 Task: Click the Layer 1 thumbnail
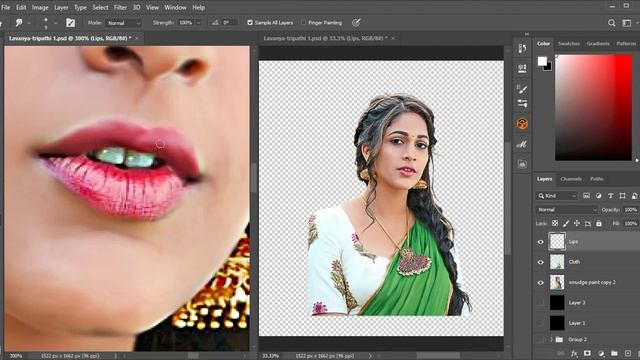coord(557,323)
